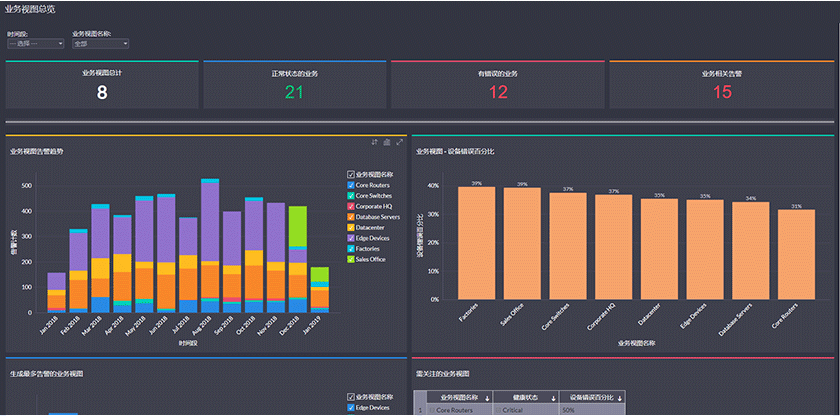
Task: Toggle the Corporate HQ legend checkbox
Action: point(351,206)
